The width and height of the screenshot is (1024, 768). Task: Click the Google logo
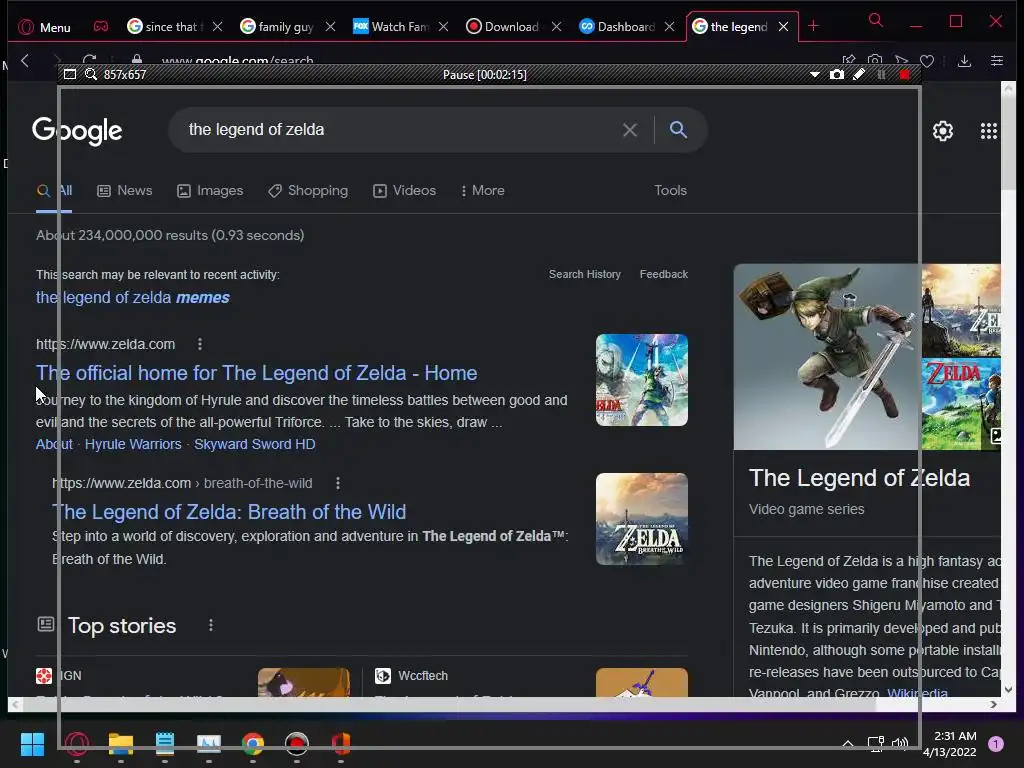77,131
